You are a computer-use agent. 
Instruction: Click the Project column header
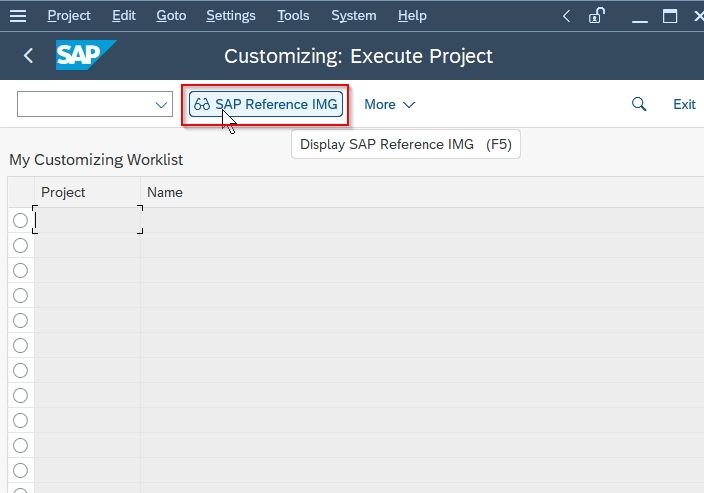click(x=88, y=192)
